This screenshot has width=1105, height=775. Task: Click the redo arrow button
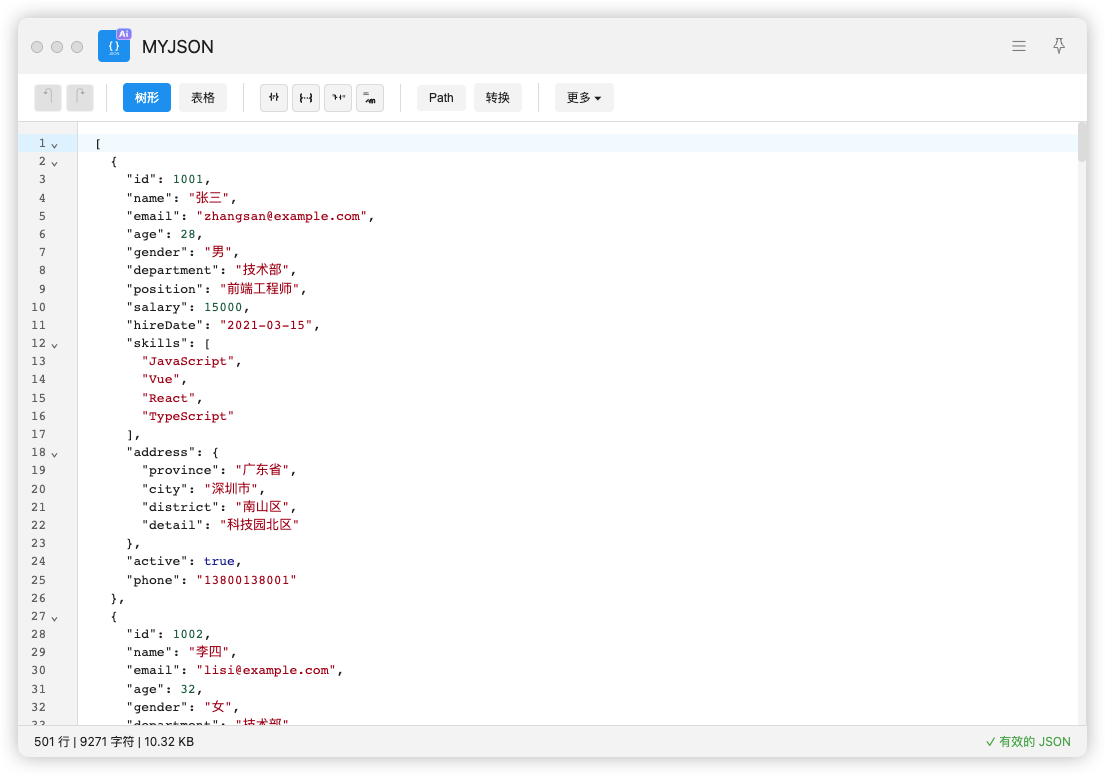[x=80, y=97]
